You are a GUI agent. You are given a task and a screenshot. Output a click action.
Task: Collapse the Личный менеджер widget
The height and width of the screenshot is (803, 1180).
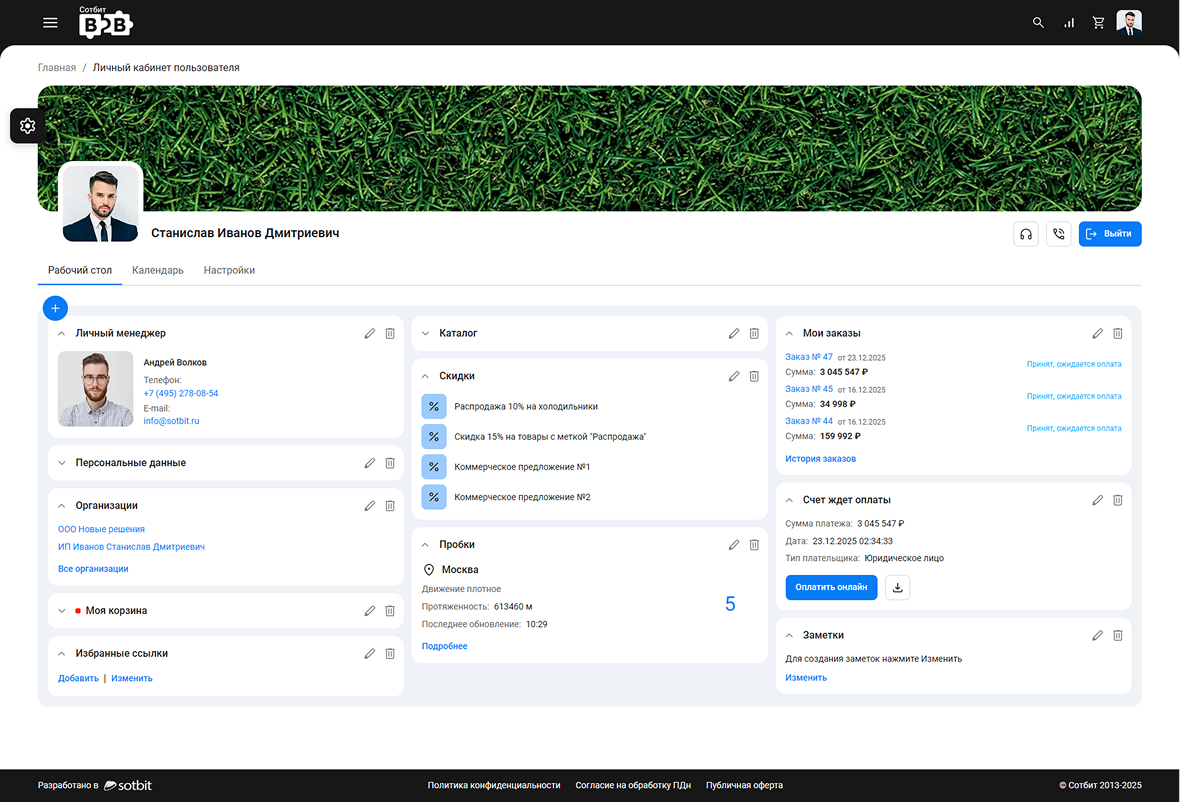62,333
